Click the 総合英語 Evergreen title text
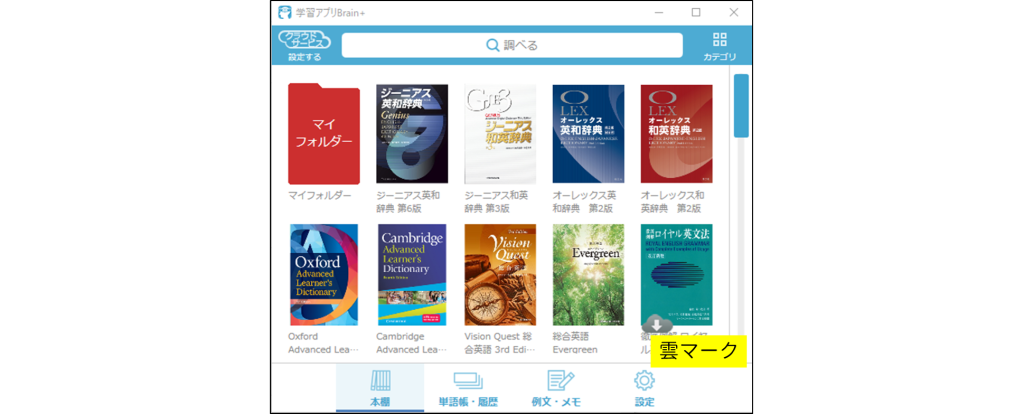 tap(575, 343)
